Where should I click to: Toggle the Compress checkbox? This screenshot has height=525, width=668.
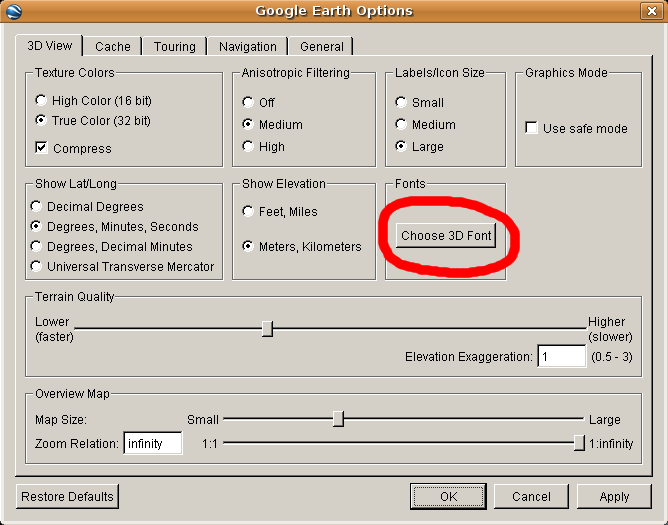pos(73,148)
